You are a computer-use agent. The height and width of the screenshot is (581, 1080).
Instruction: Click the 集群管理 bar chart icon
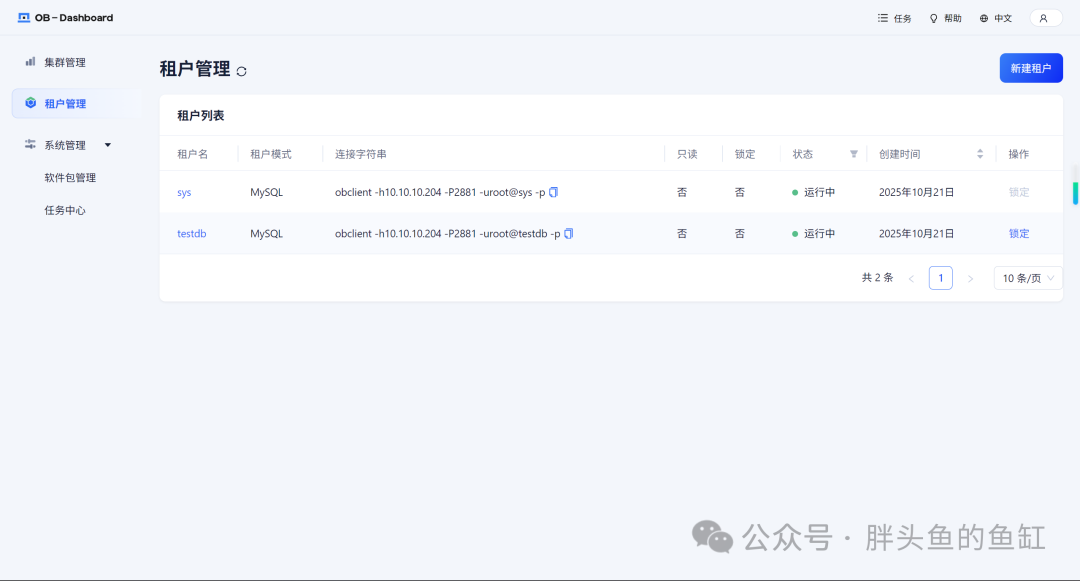point(30,62)
